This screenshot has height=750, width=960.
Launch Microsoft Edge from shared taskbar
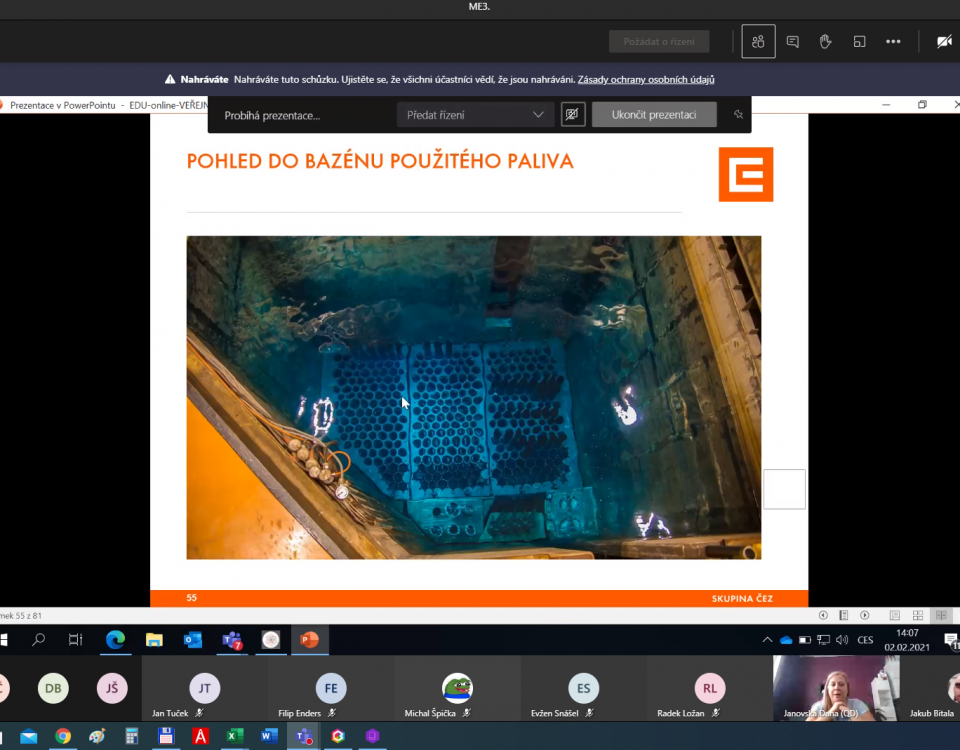tap(115, 640)
